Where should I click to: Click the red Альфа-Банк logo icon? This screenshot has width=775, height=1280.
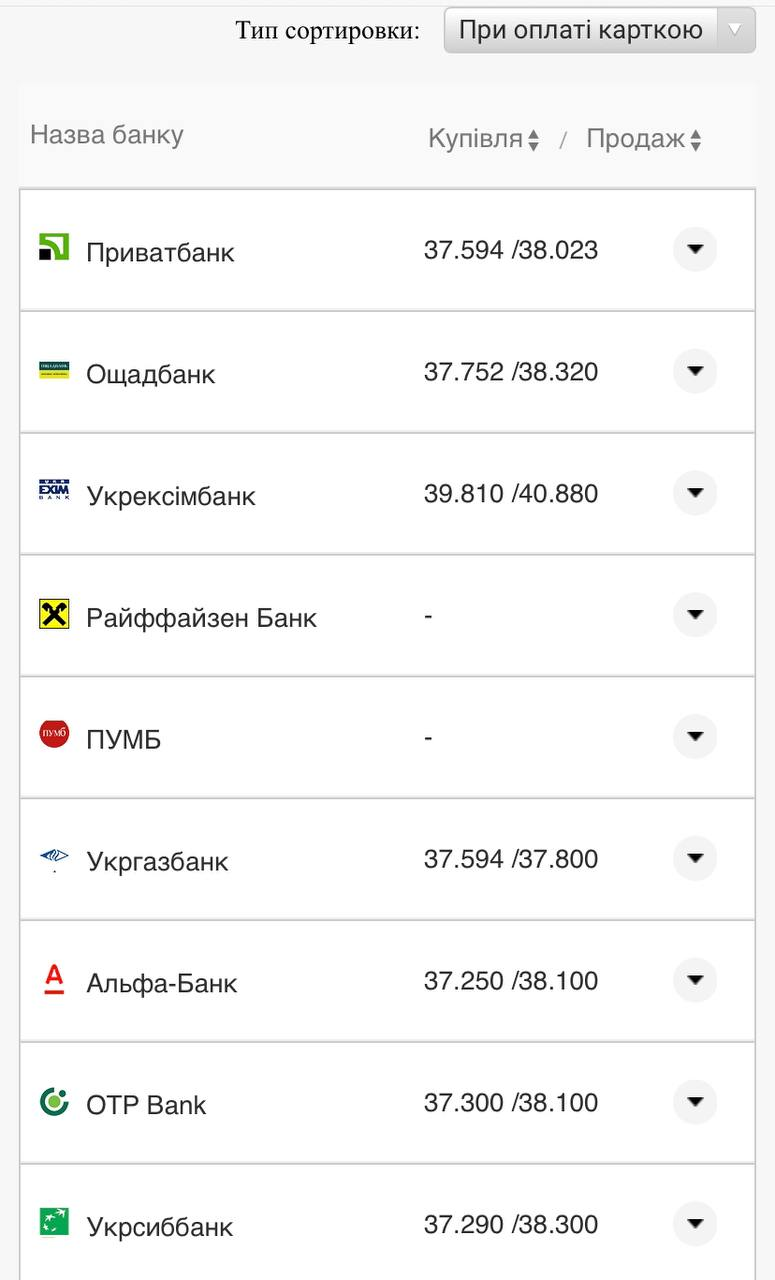coord(54,979)
